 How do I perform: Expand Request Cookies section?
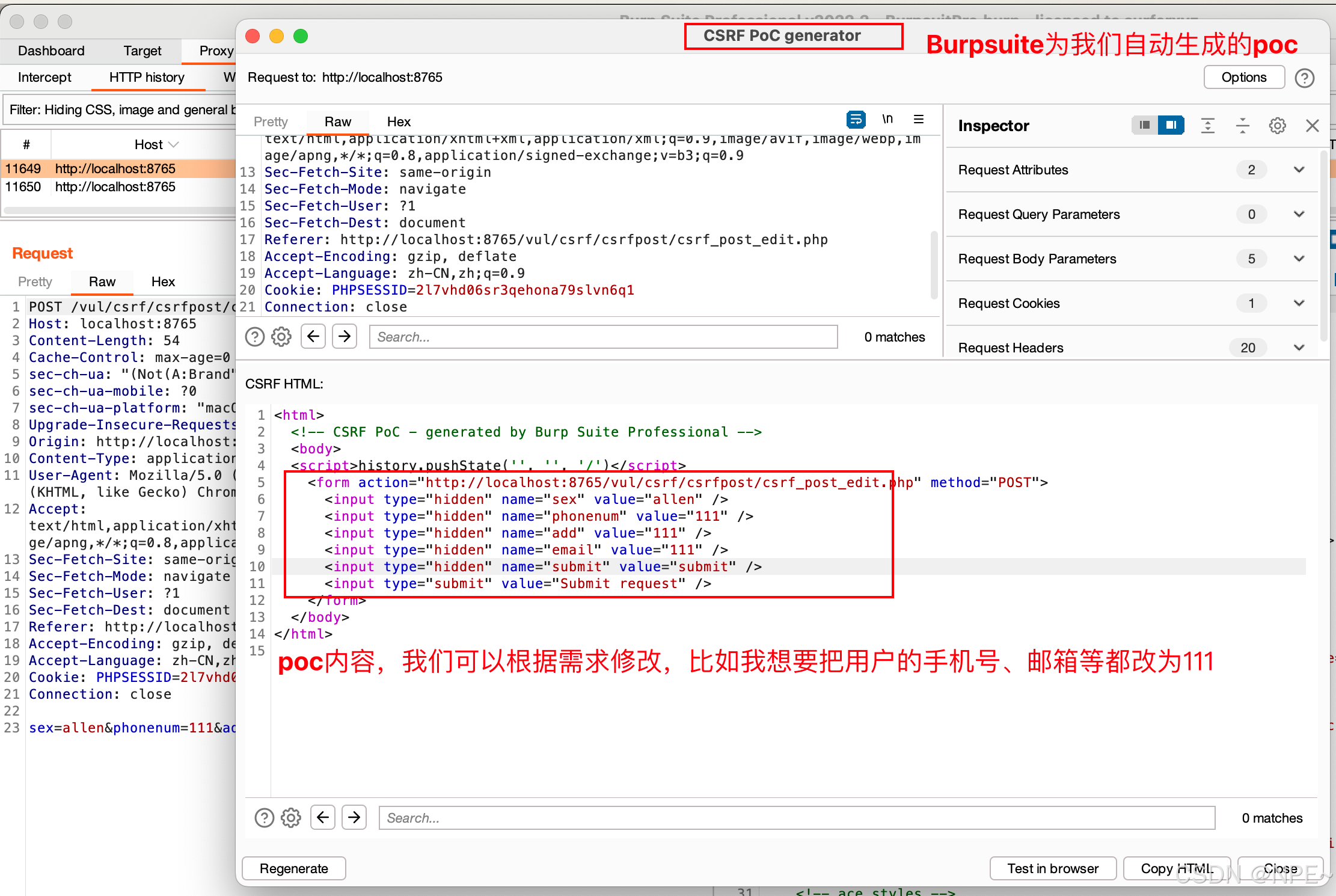[1299, 304]
